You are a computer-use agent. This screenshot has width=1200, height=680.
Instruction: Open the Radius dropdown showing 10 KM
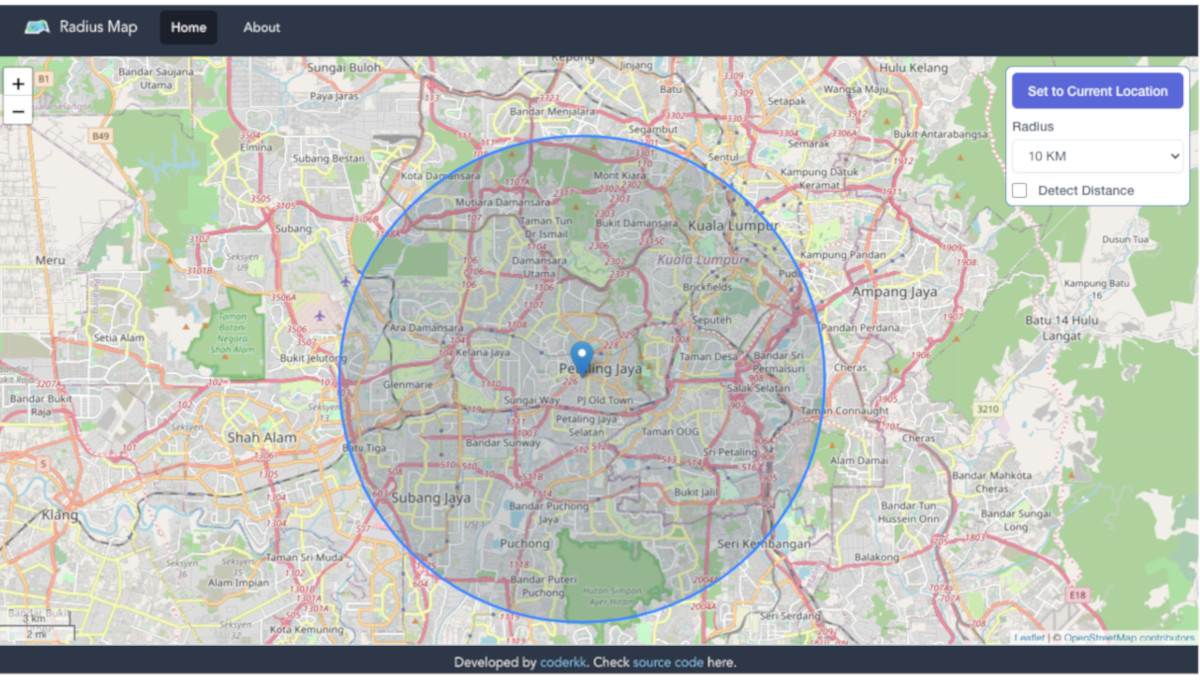pyautogui.click(x=1097, y=156)
